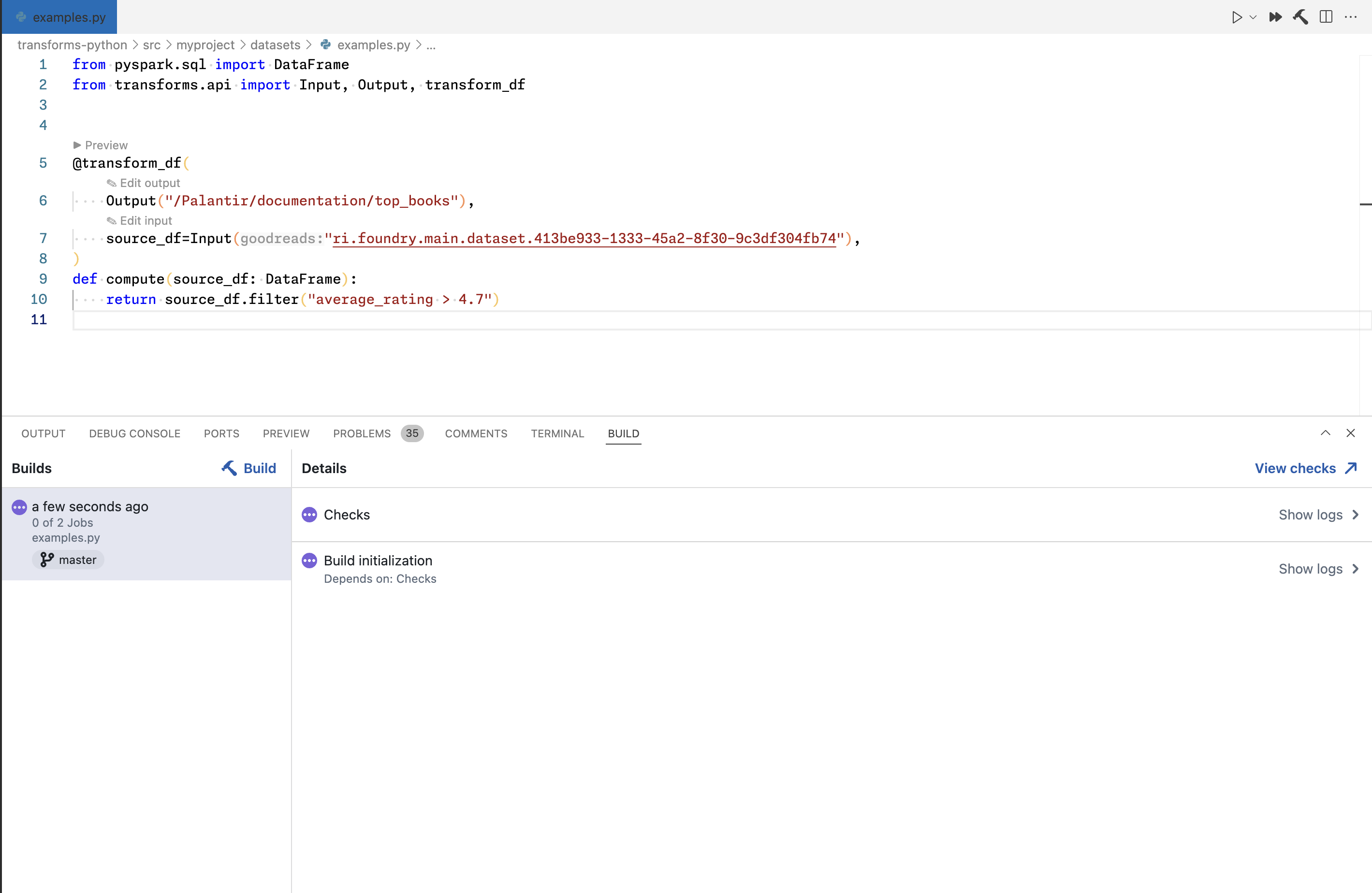Split the editor with layout icon
The height and width of the screenshot is (893, 1372).
[1326, 17]
